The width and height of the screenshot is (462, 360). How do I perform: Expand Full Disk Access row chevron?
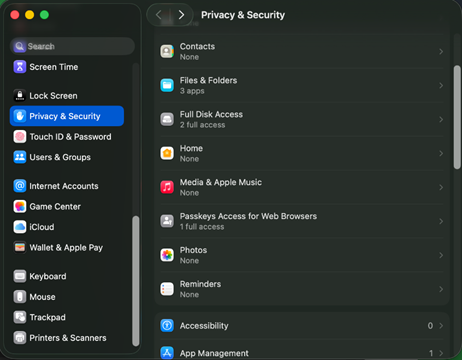click(441, 119)
